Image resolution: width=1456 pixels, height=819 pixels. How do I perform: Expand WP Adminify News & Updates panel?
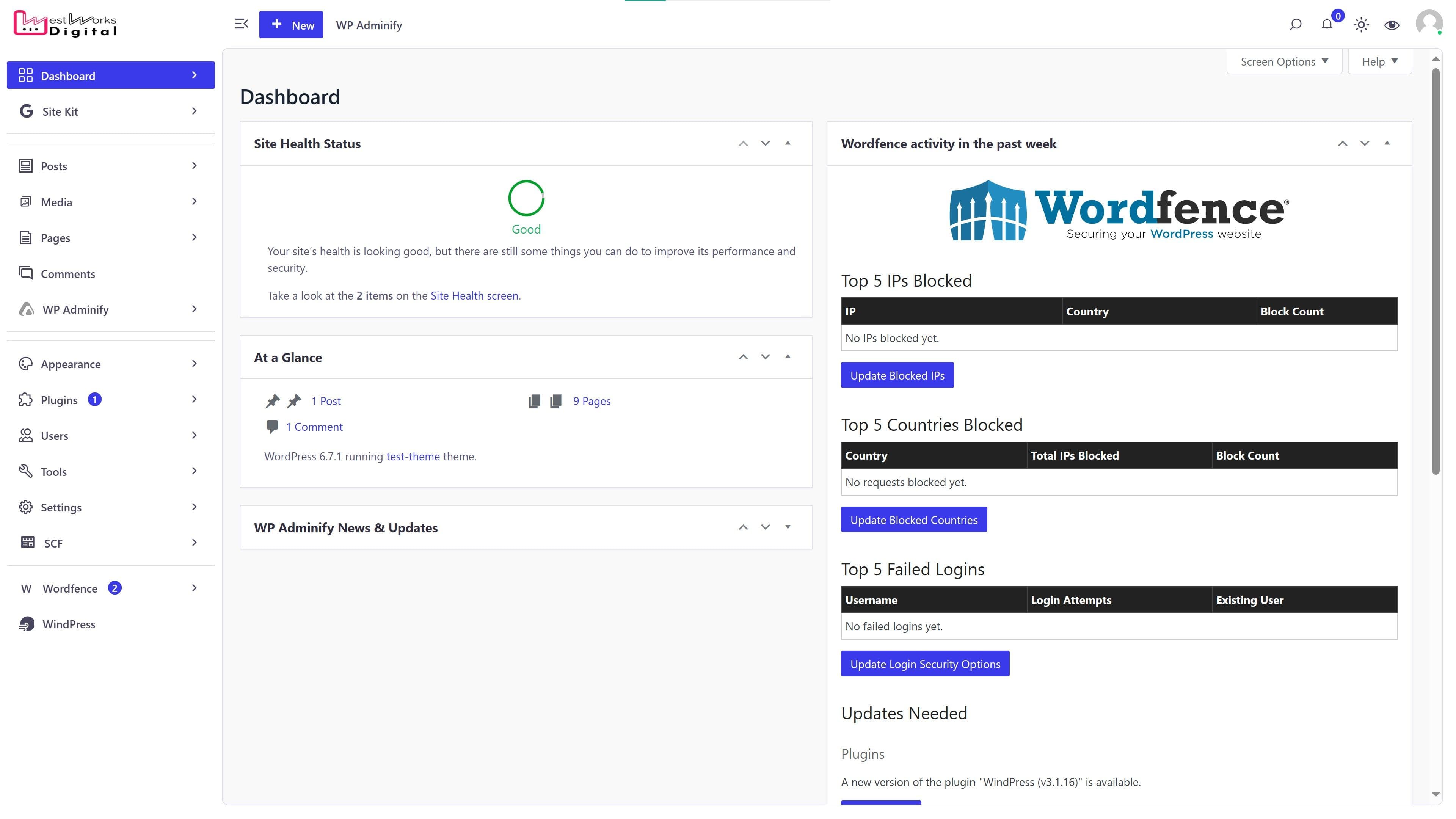[788, 527]
